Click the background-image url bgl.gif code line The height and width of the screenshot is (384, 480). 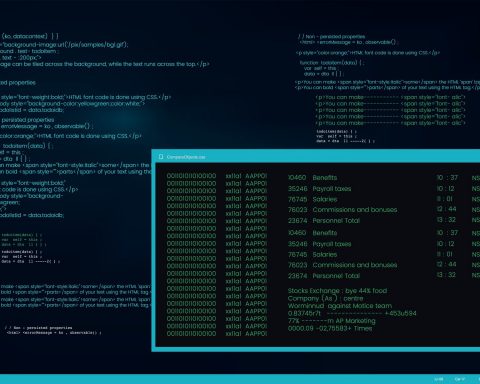click(64, 44)
